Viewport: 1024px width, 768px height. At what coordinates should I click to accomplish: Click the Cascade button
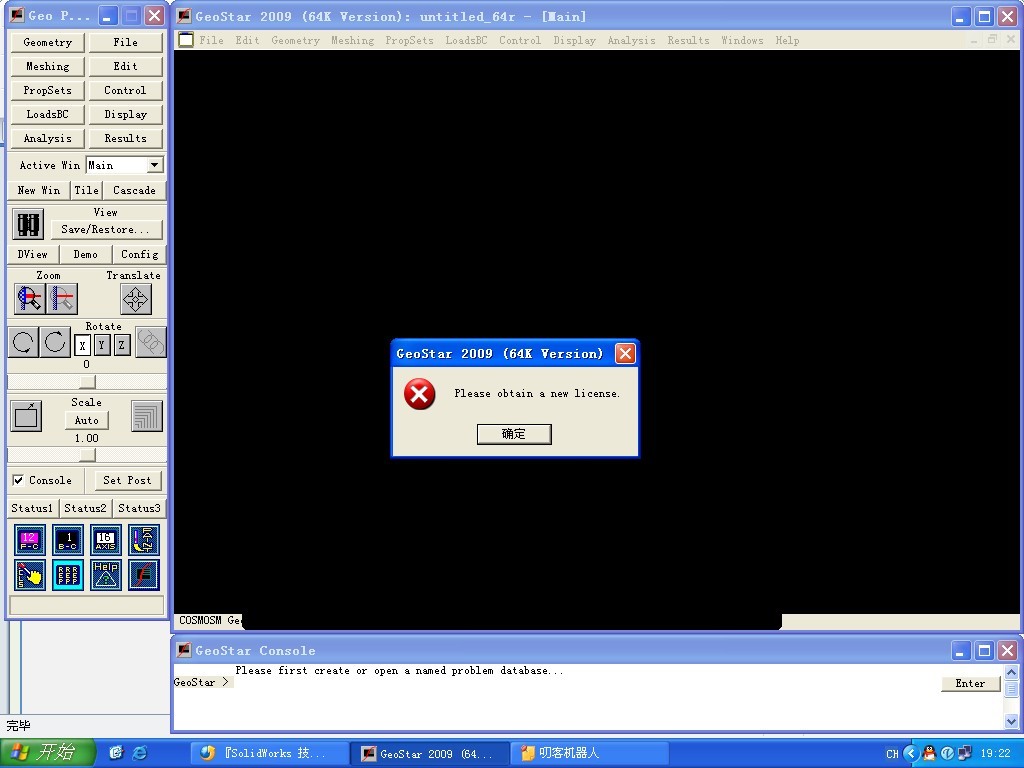(x=134, y=190)
